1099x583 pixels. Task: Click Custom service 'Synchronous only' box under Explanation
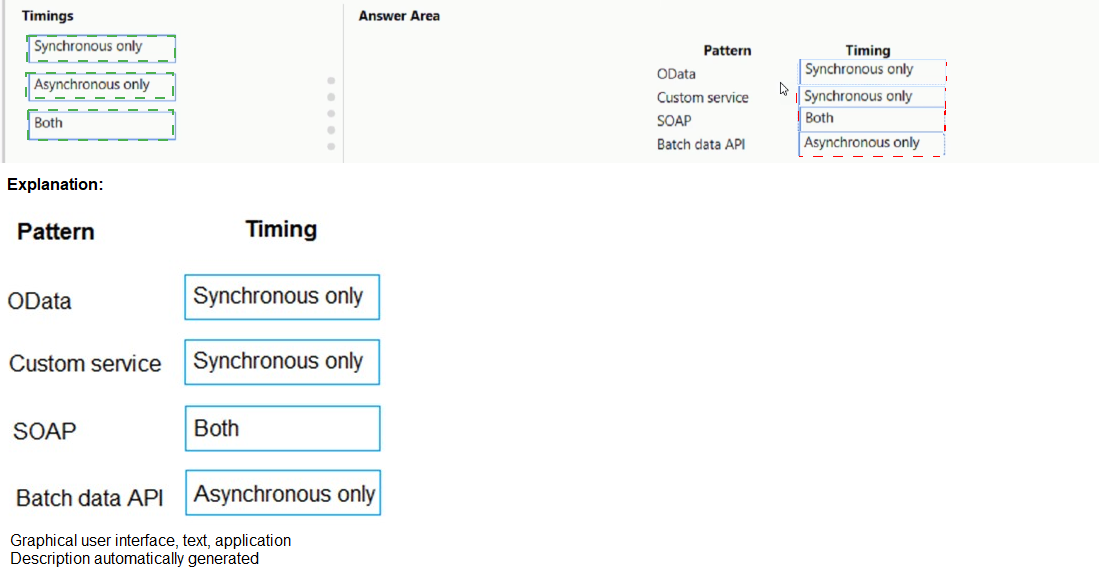click(x=282, y=362)
